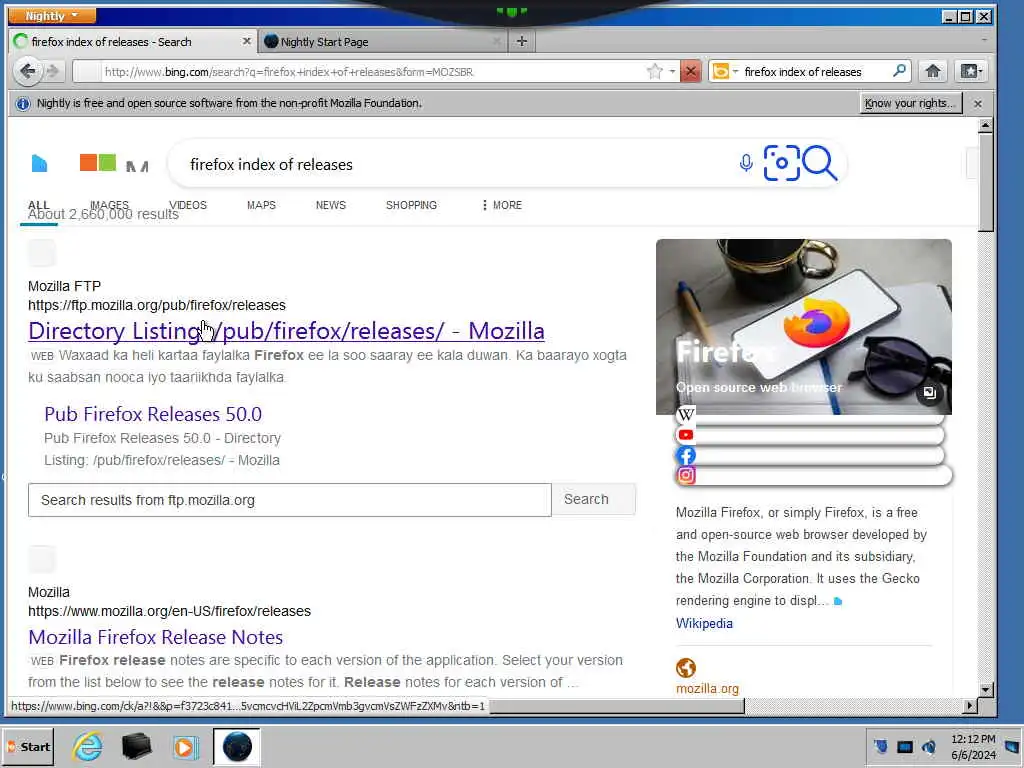
Task: Open Directory Listing /pub/firefox/releases/ link
Action: coord(286,331)
